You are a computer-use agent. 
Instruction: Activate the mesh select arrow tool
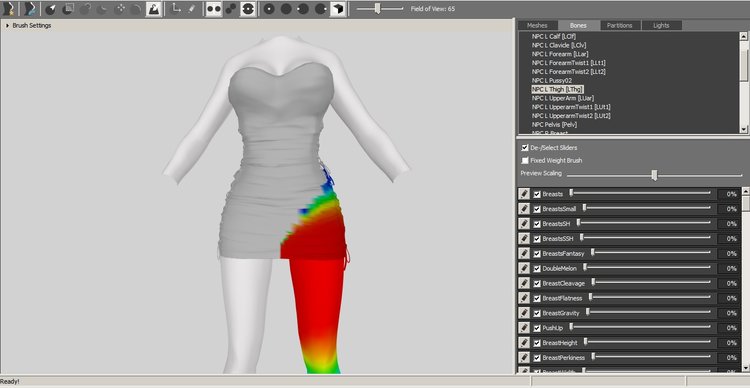pyautogui.click(x=50, y=9)
